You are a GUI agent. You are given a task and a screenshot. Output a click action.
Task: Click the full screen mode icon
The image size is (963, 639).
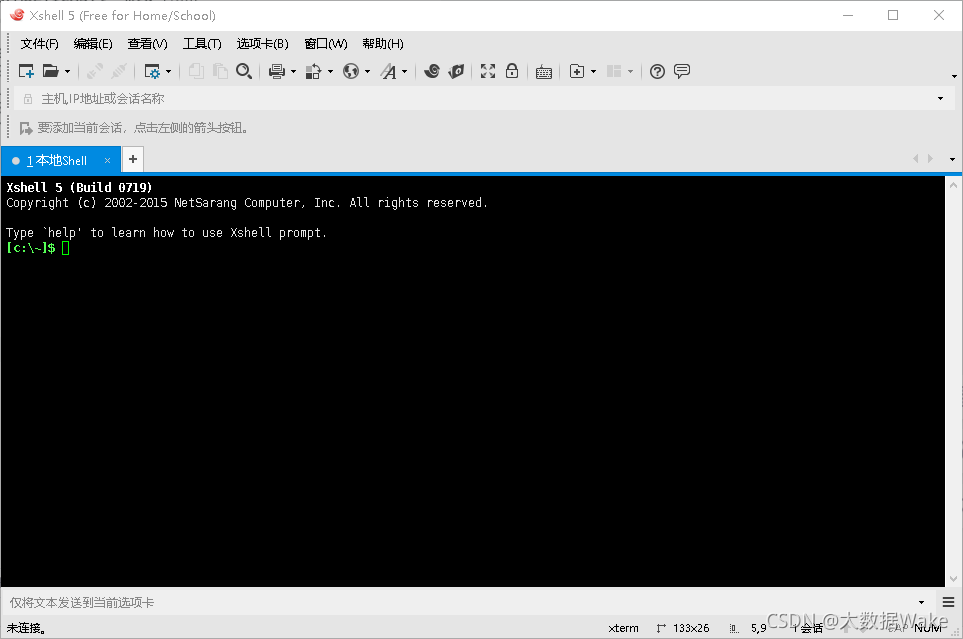tap(488, 71)
